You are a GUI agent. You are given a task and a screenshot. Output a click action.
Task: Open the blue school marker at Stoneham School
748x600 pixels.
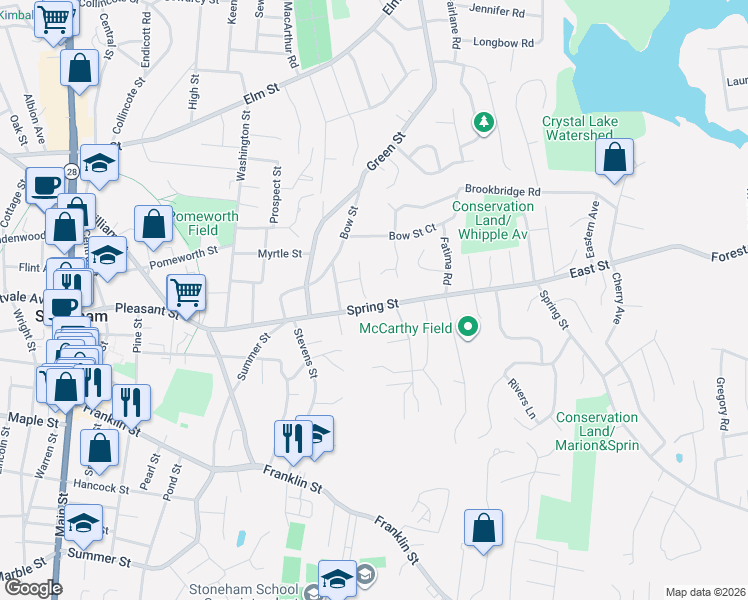click(x=337, y=581)
